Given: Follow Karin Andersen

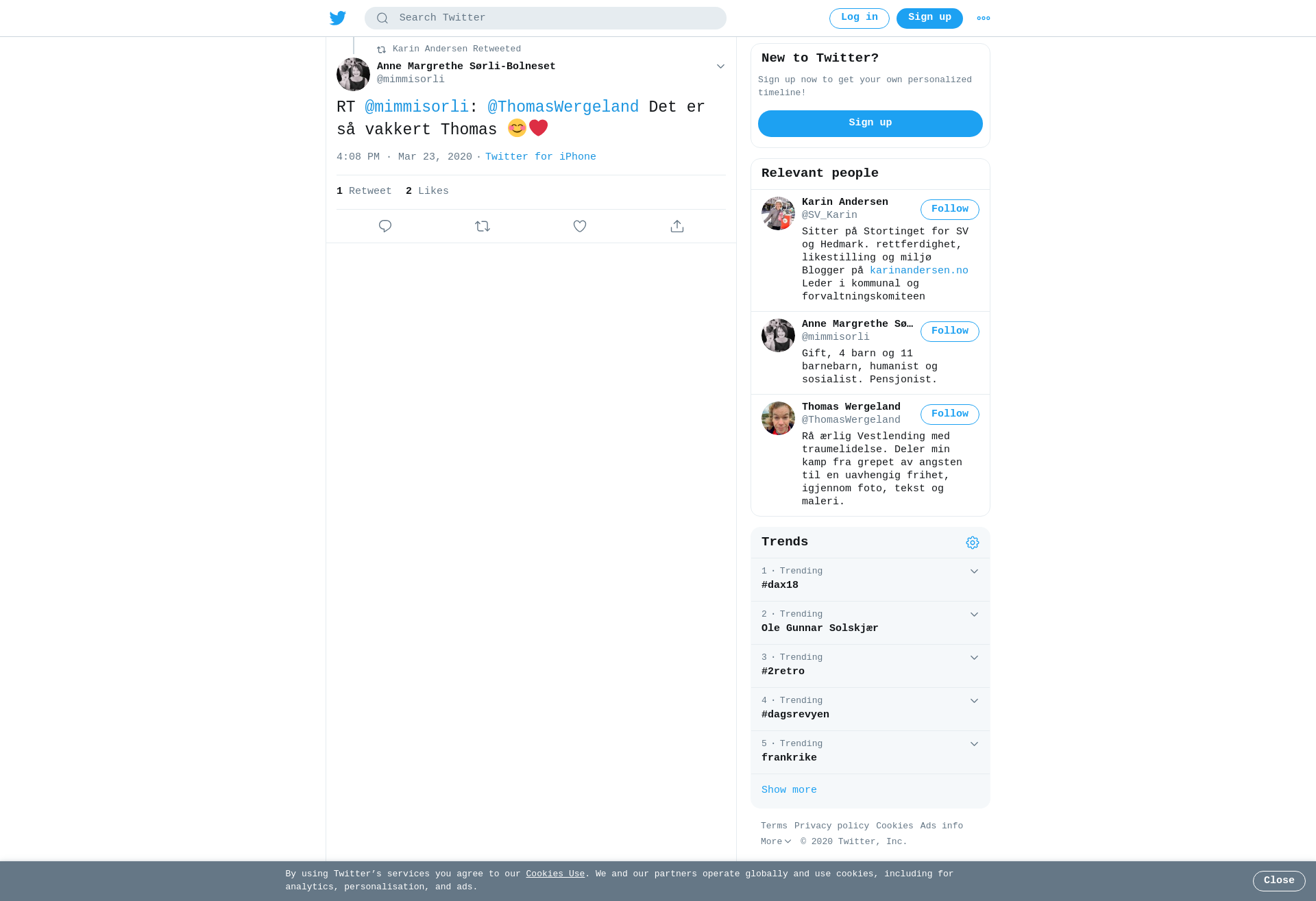Looking at the screenshot, I should [950, 210].
